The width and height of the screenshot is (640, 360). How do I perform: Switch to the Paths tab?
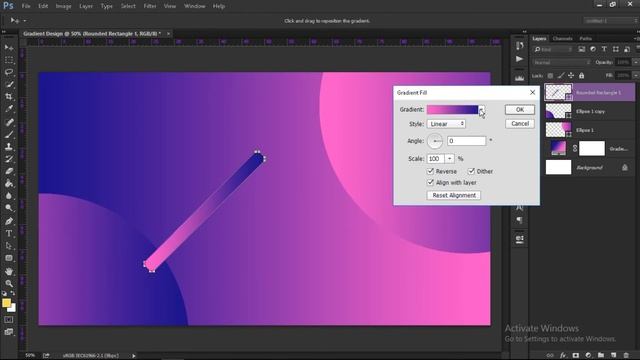[x=586, y=38]
